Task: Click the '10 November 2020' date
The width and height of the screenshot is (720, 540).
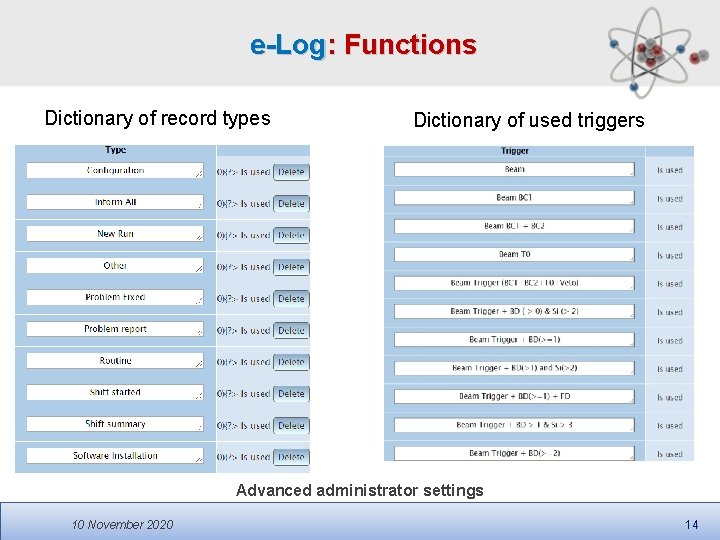Action: 123,524
